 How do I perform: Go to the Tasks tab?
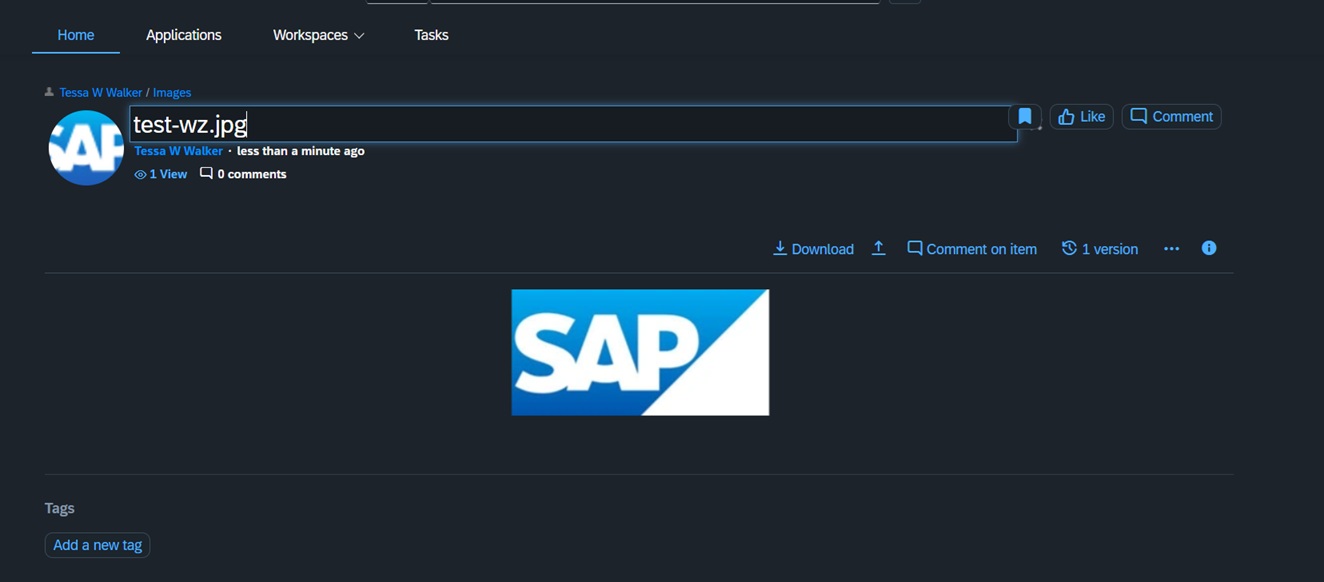coord(431,35)
